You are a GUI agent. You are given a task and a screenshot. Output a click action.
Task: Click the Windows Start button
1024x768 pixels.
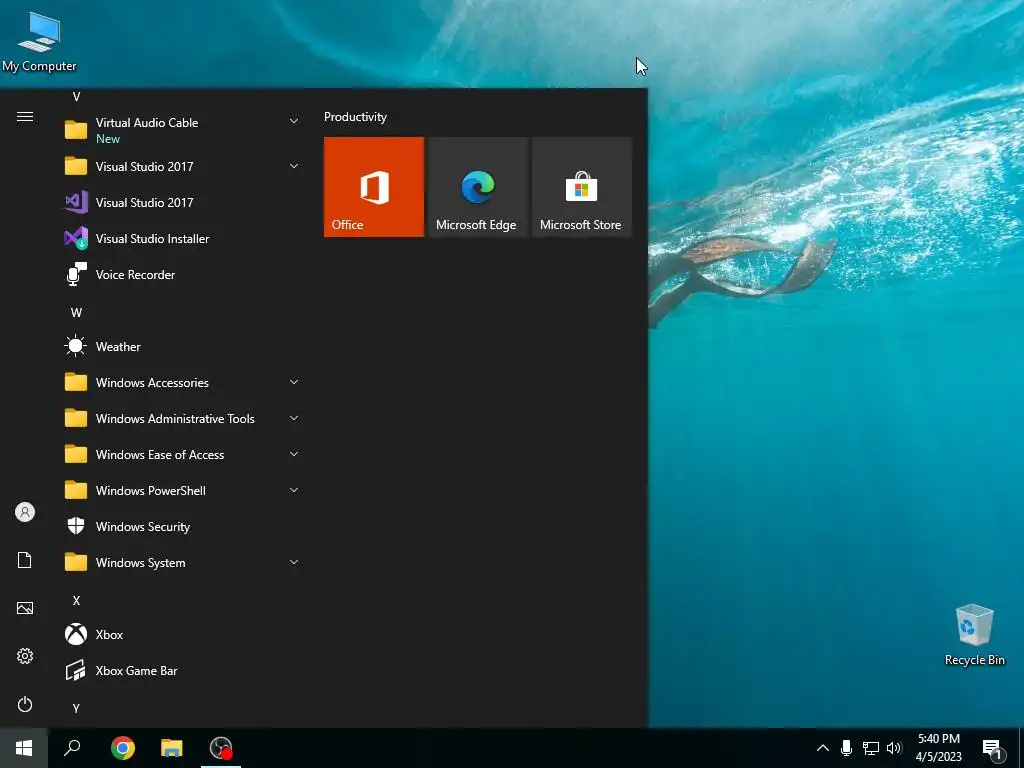point(24,748)
